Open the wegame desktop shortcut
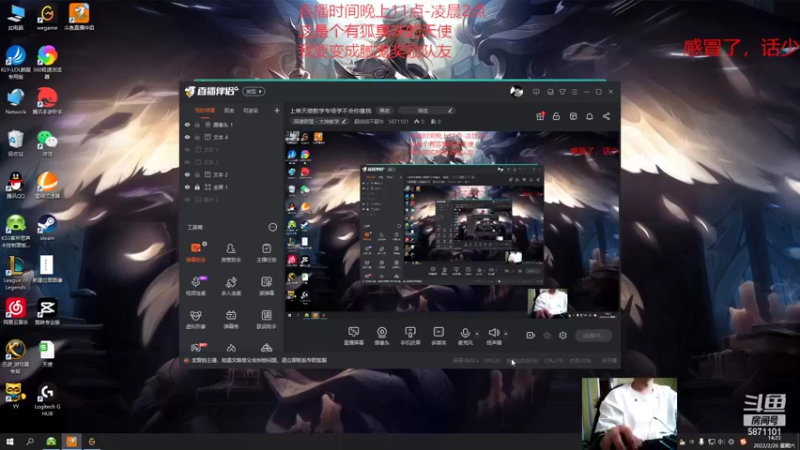800x450 pixels. tap(47, 18)
